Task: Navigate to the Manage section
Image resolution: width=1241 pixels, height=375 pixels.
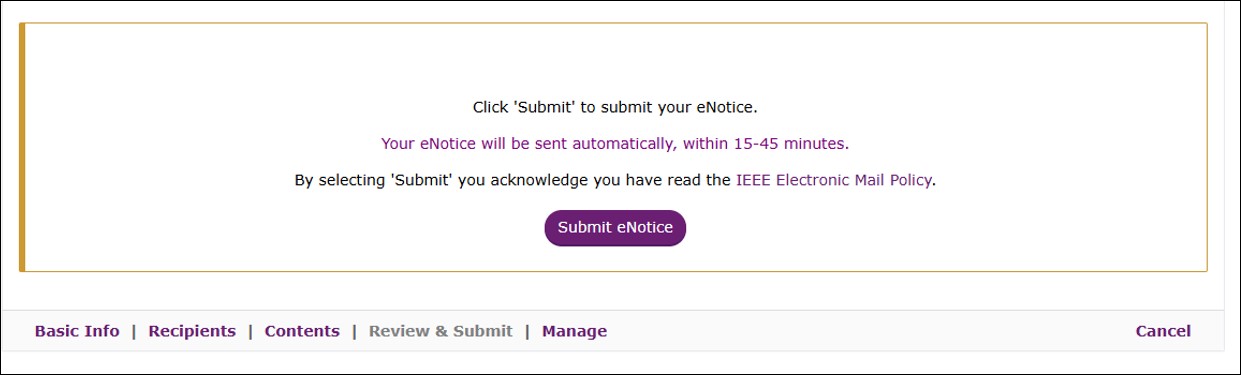Action: pos(574,331)
